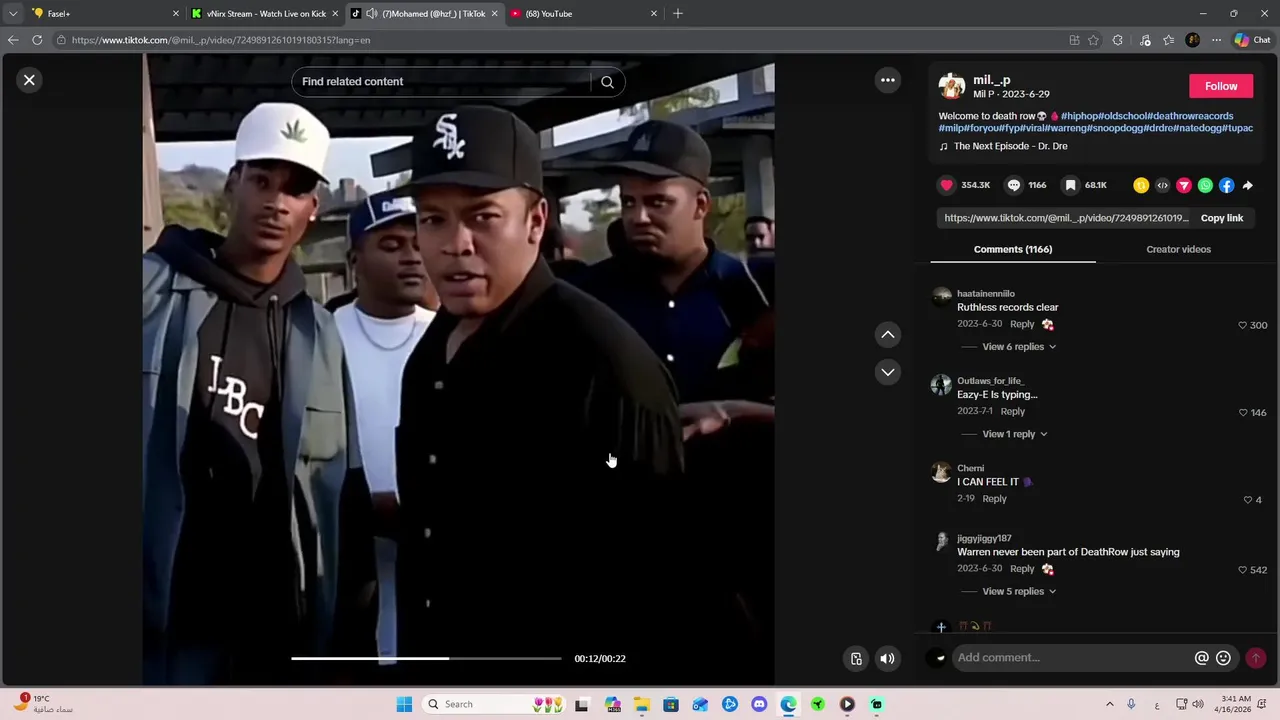Click the #hiphop hashtag in the caption
The height and width of the screenshot is (720, 1280).
click(1079, 116)
